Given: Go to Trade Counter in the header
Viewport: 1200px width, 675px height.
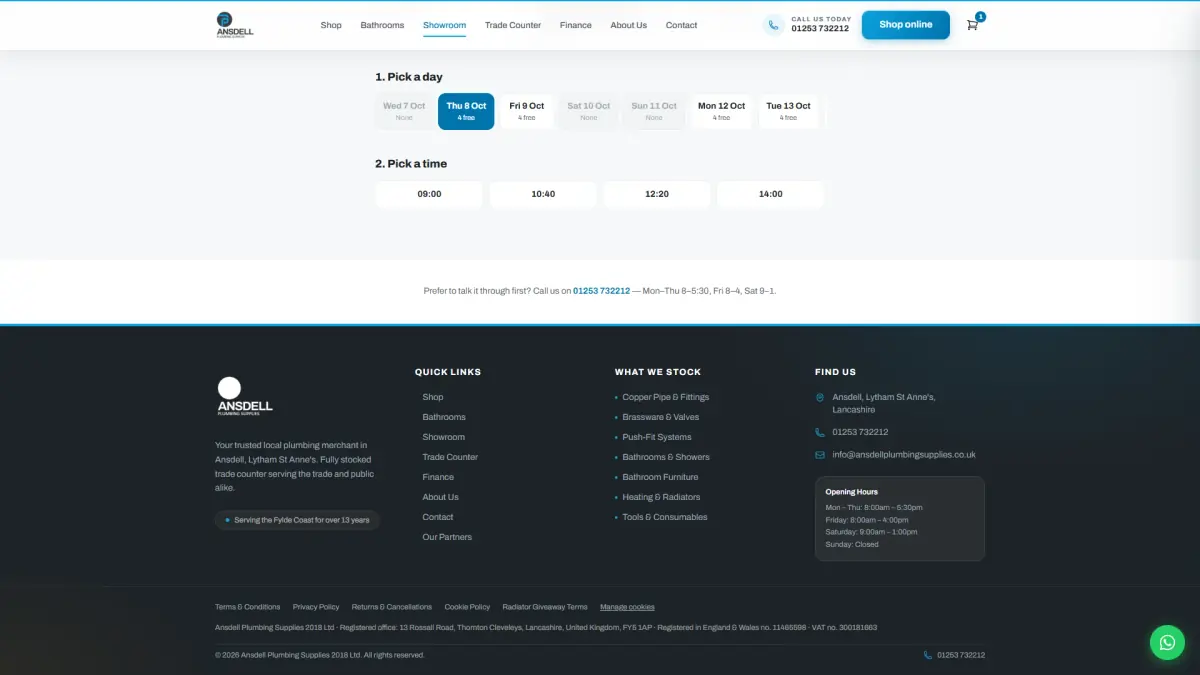Looking at the screenshot, I should coord(513,25).
